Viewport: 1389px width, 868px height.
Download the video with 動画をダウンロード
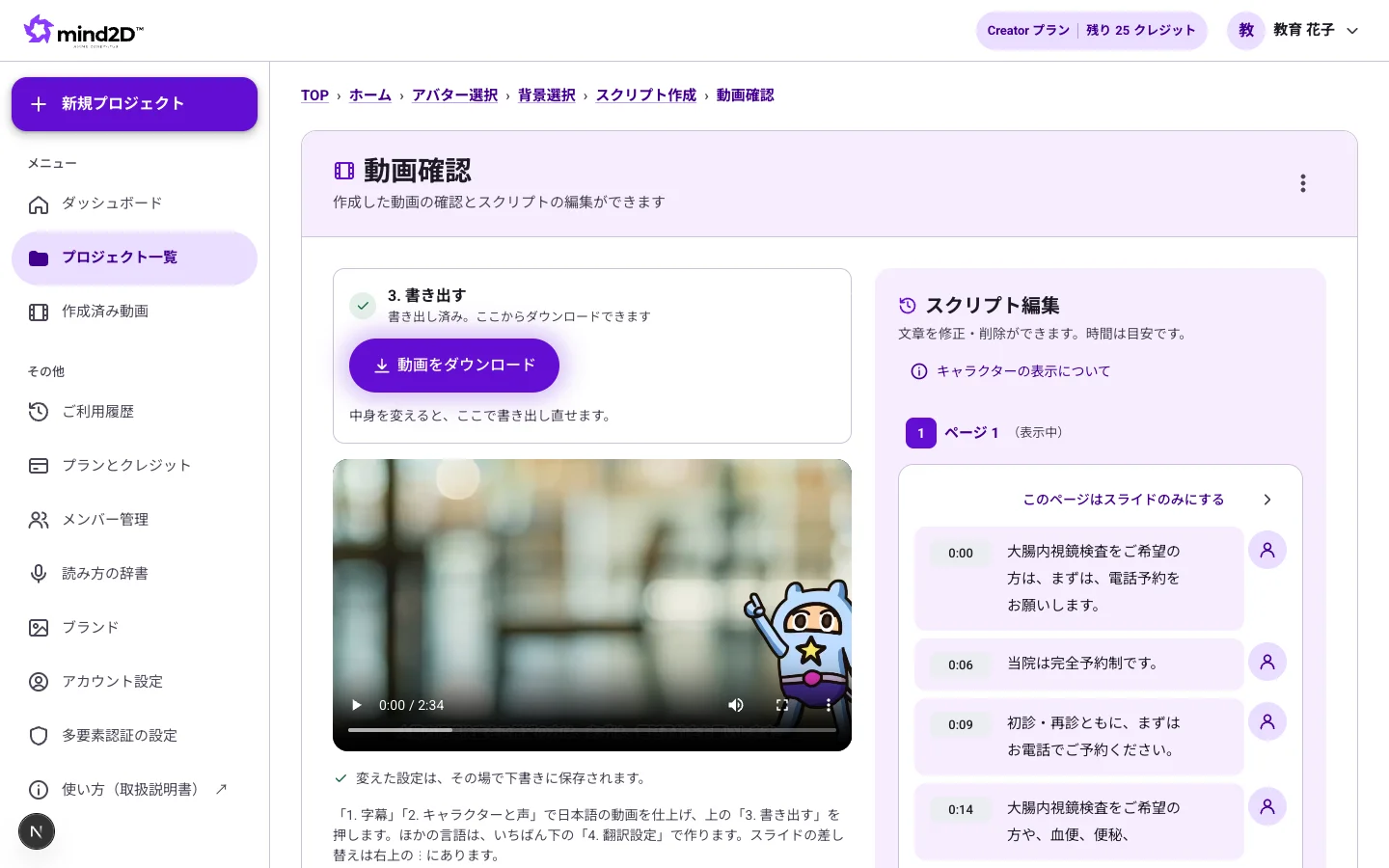(454, 366)
